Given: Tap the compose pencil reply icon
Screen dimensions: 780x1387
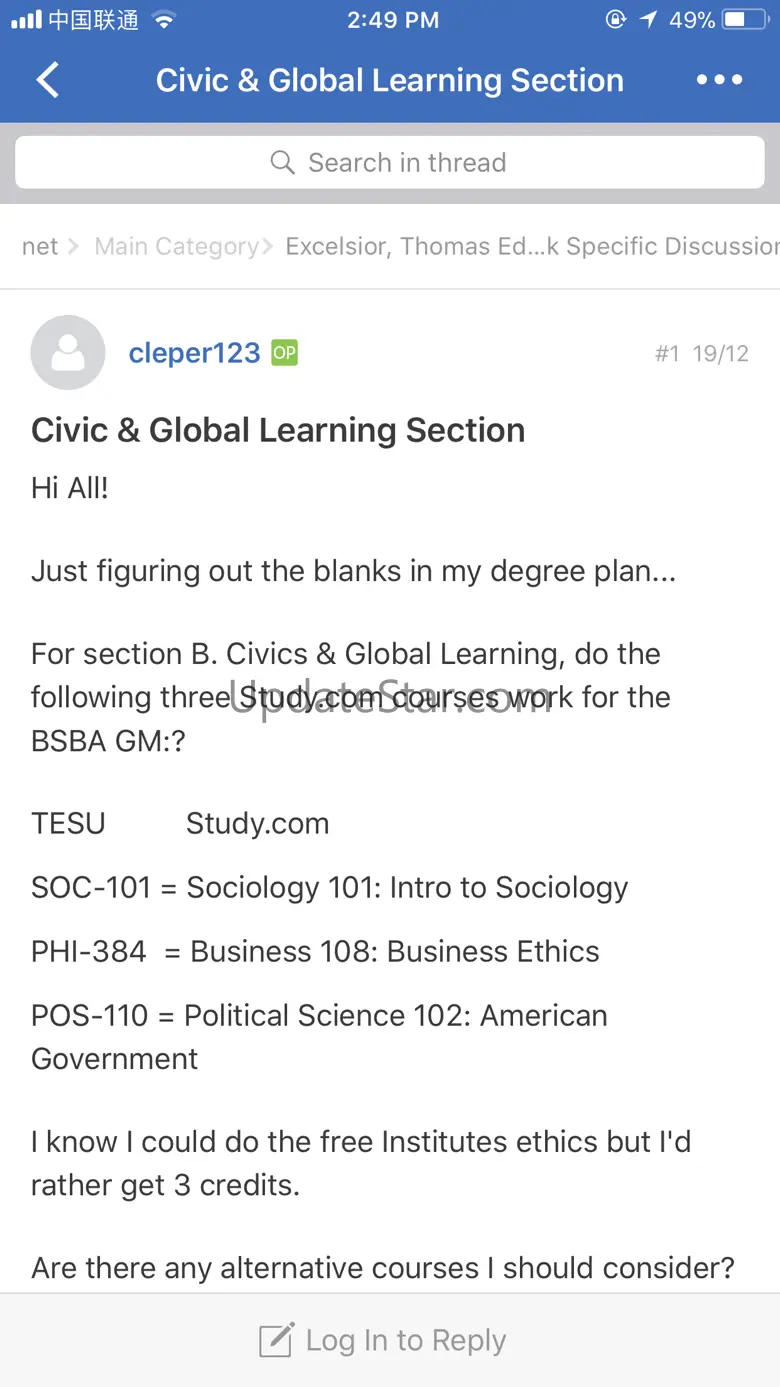Looking at the screenshot, I should [277, 1340].
